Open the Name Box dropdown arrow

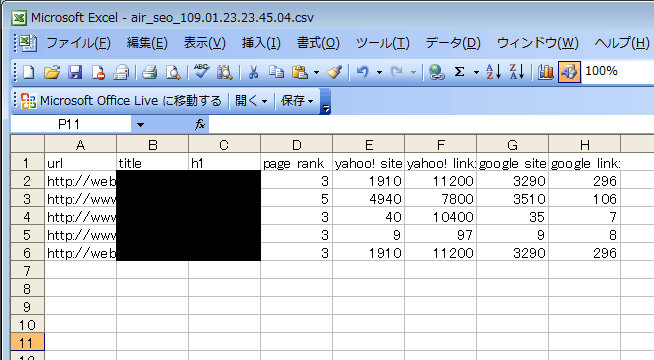pyautogui.click(x=141, y=124)
